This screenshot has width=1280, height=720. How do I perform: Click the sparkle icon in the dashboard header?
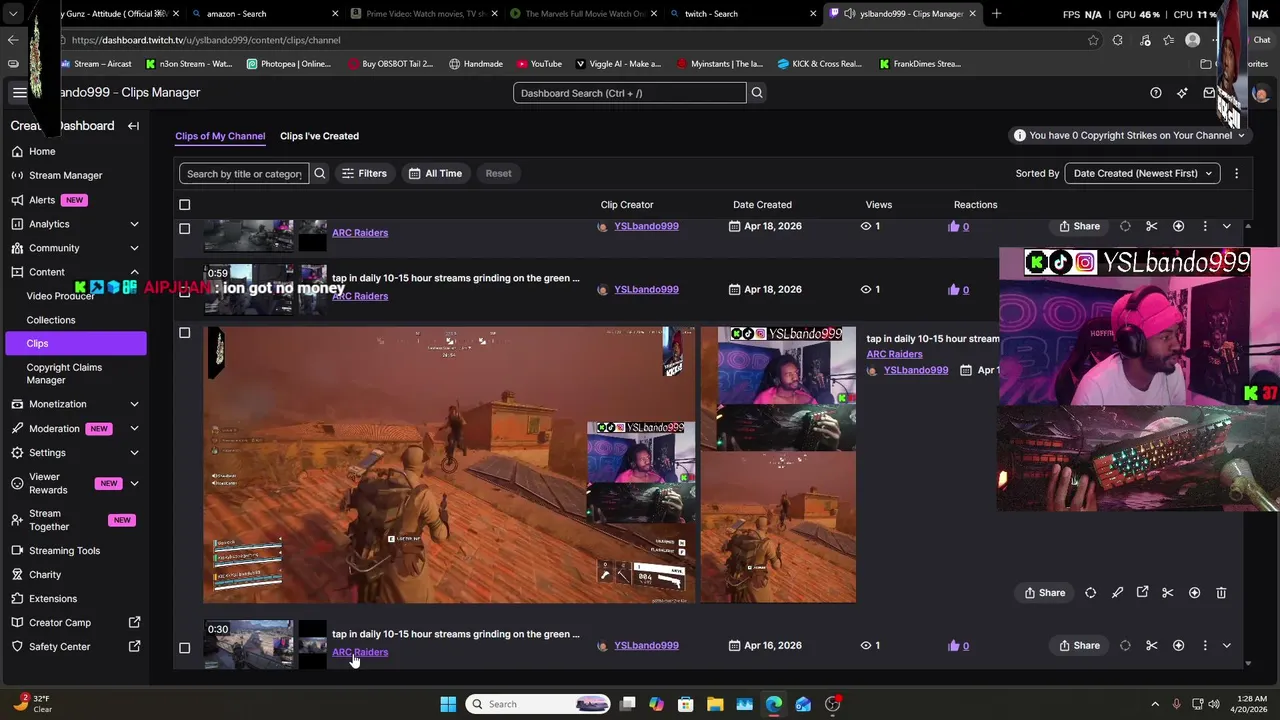1182,93
